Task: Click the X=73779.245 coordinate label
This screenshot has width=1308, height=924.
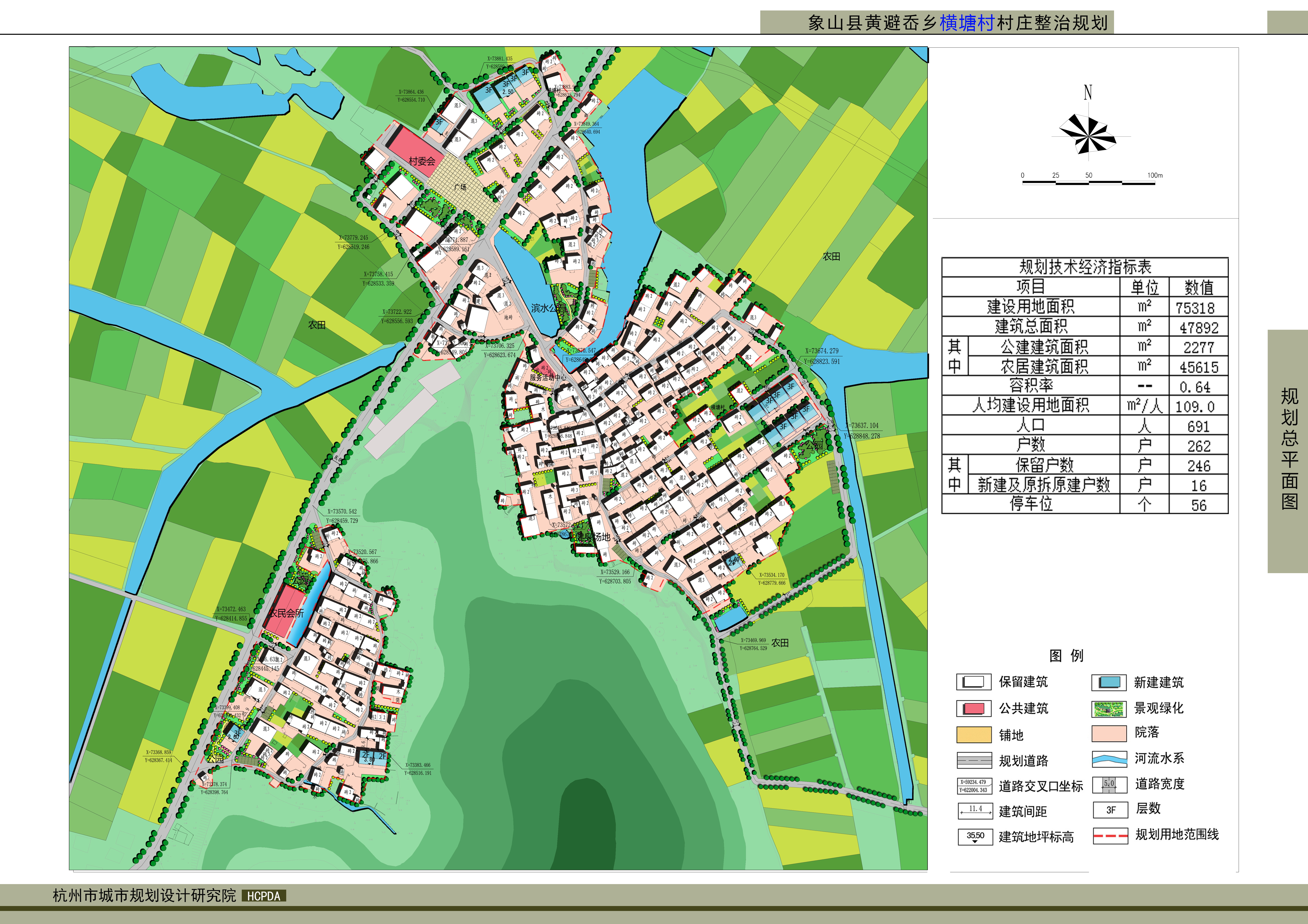Action: tap(353, 237)
